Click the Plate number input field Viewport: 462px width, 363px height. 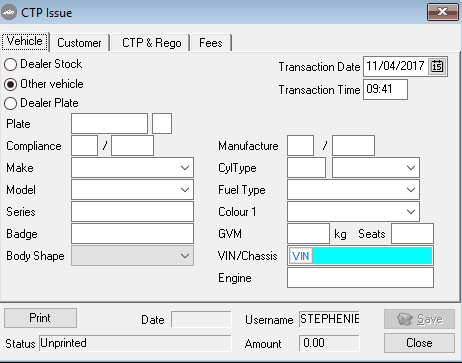(x=109, y=124)
